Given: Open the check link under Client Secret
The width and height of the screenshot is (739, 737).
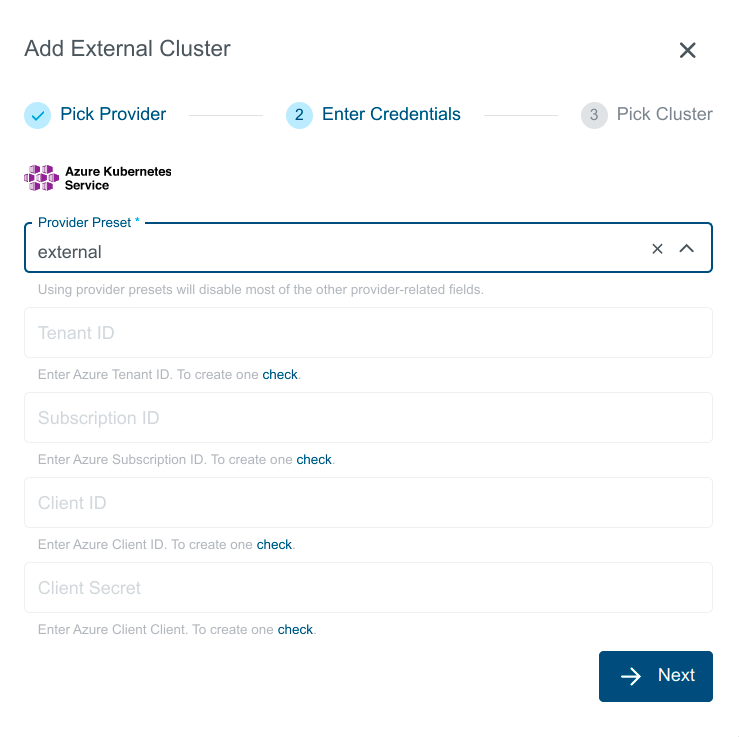Looking at the screenshot, I should tap(295, 630).
